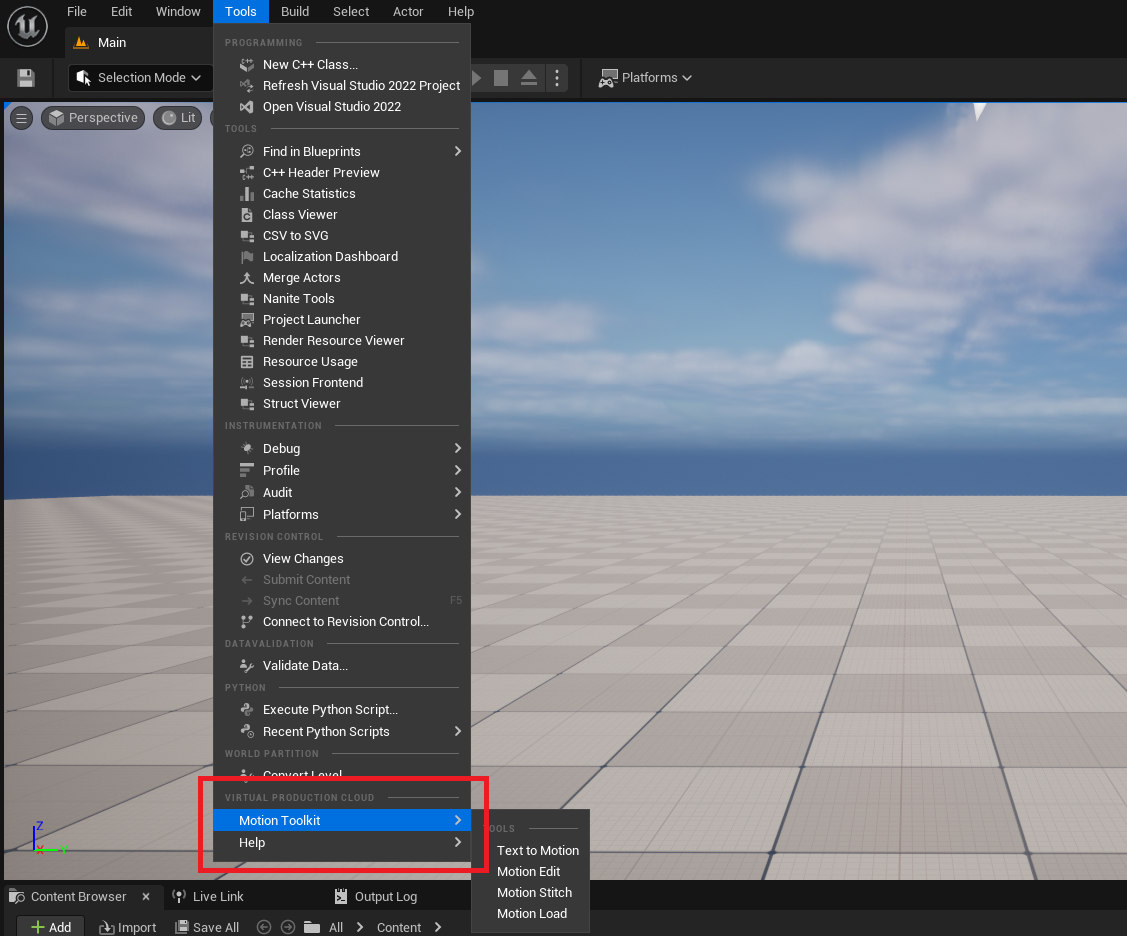The height and width of the screenshot is (936, 1127).
Task: Click the Import button in Content Browser
Action: [127, 927]
